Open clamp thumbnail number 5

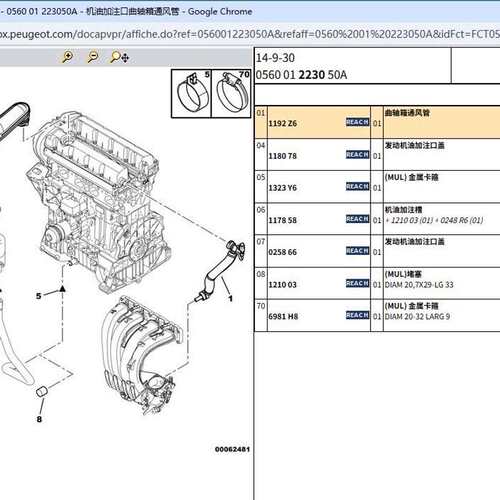tap(191, 94)
